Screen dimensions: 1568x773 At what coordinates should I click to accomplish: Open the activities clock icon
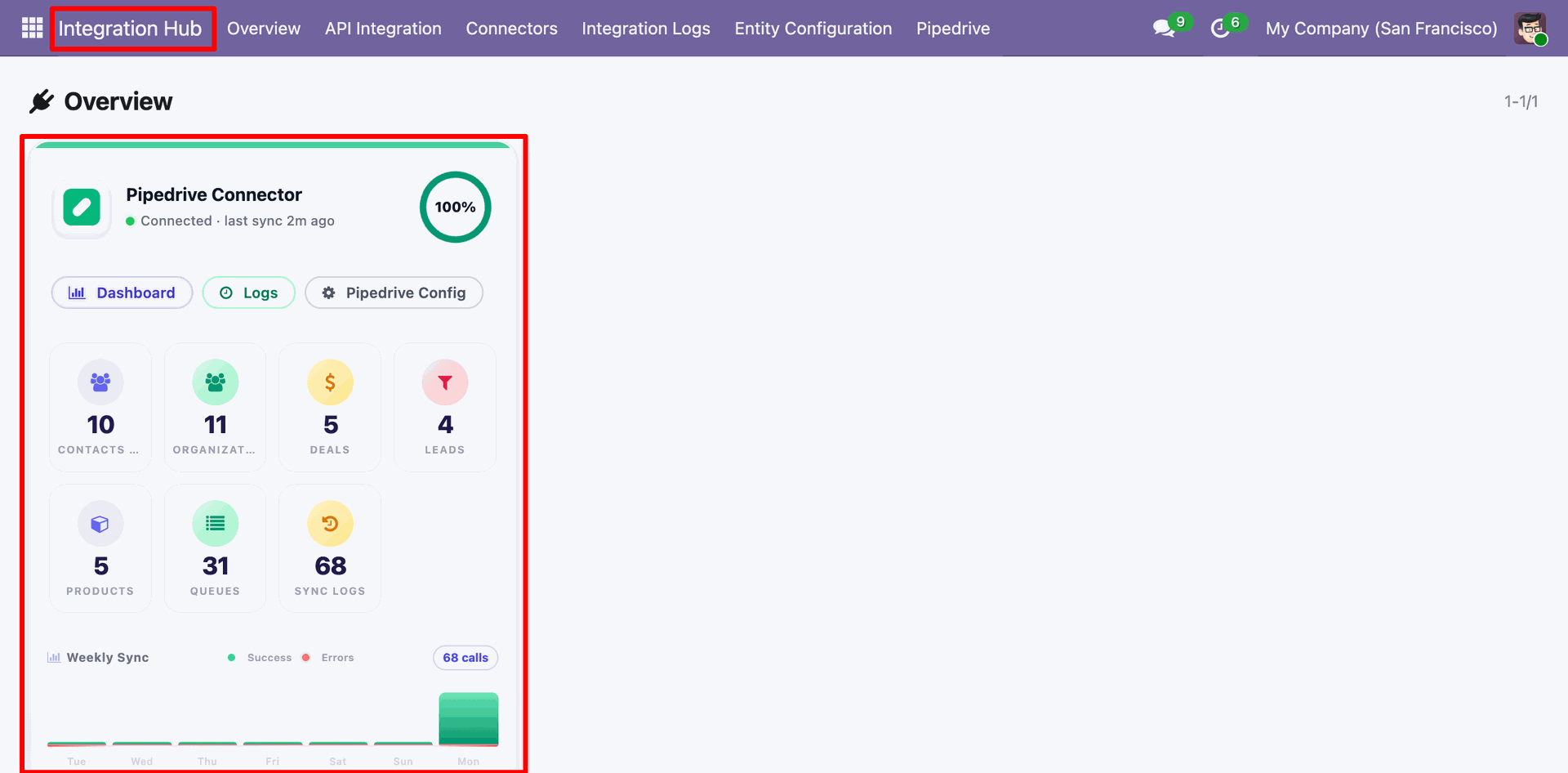pyautogui.click(x=1220, y=29)
